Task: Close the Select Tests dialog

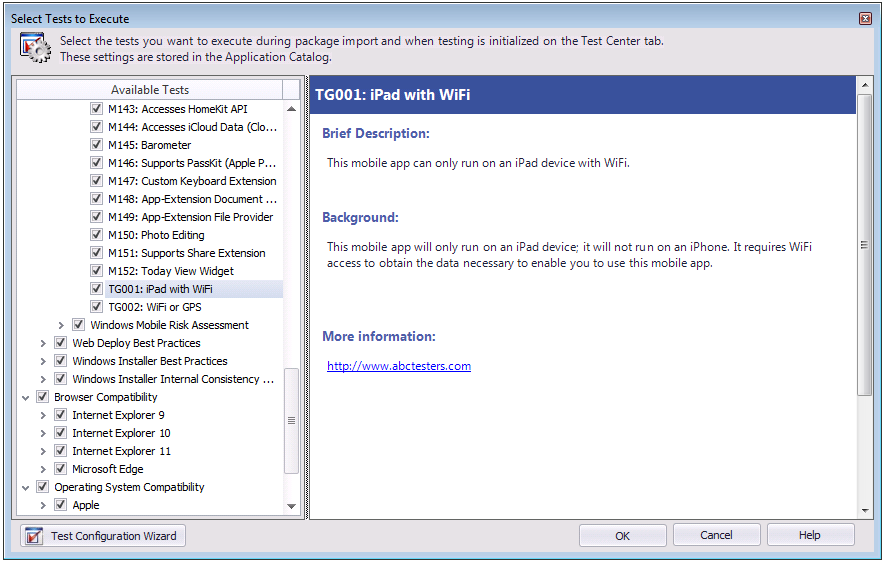Action: 865,19
